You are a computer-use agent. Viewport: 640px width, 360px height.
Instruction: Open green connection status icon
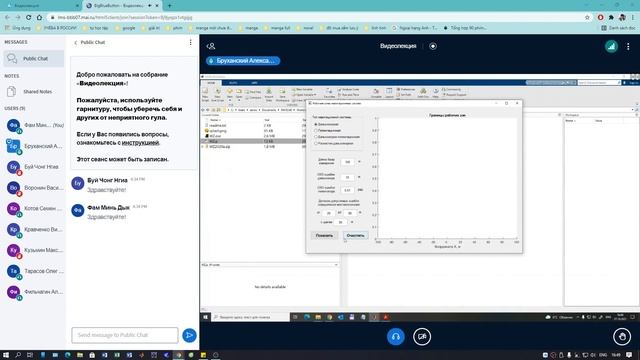click(611, 47)
